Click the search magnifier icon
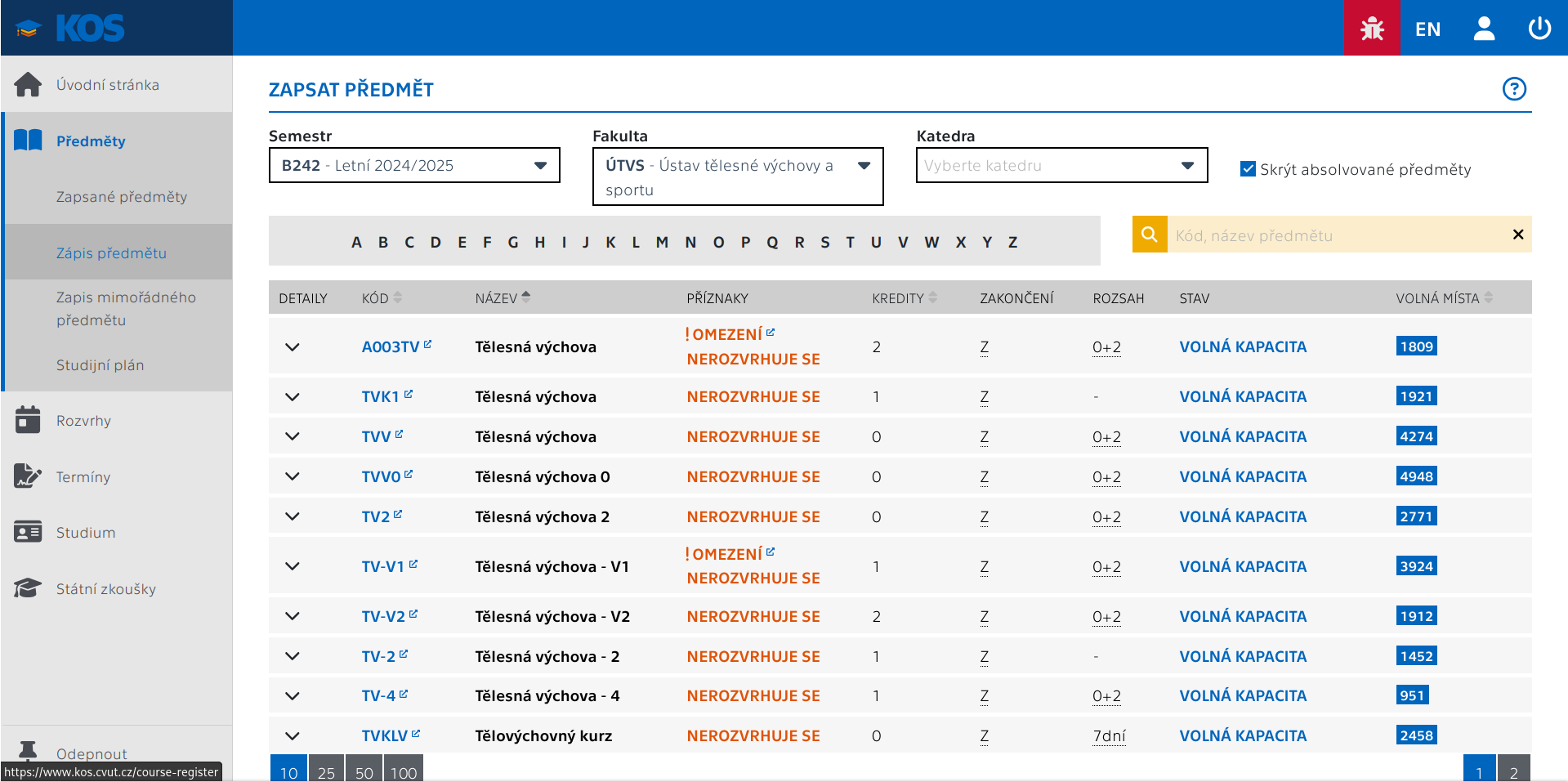Image resolution: width=1568 pixels, height=782 pixels. pos(1149,235)
